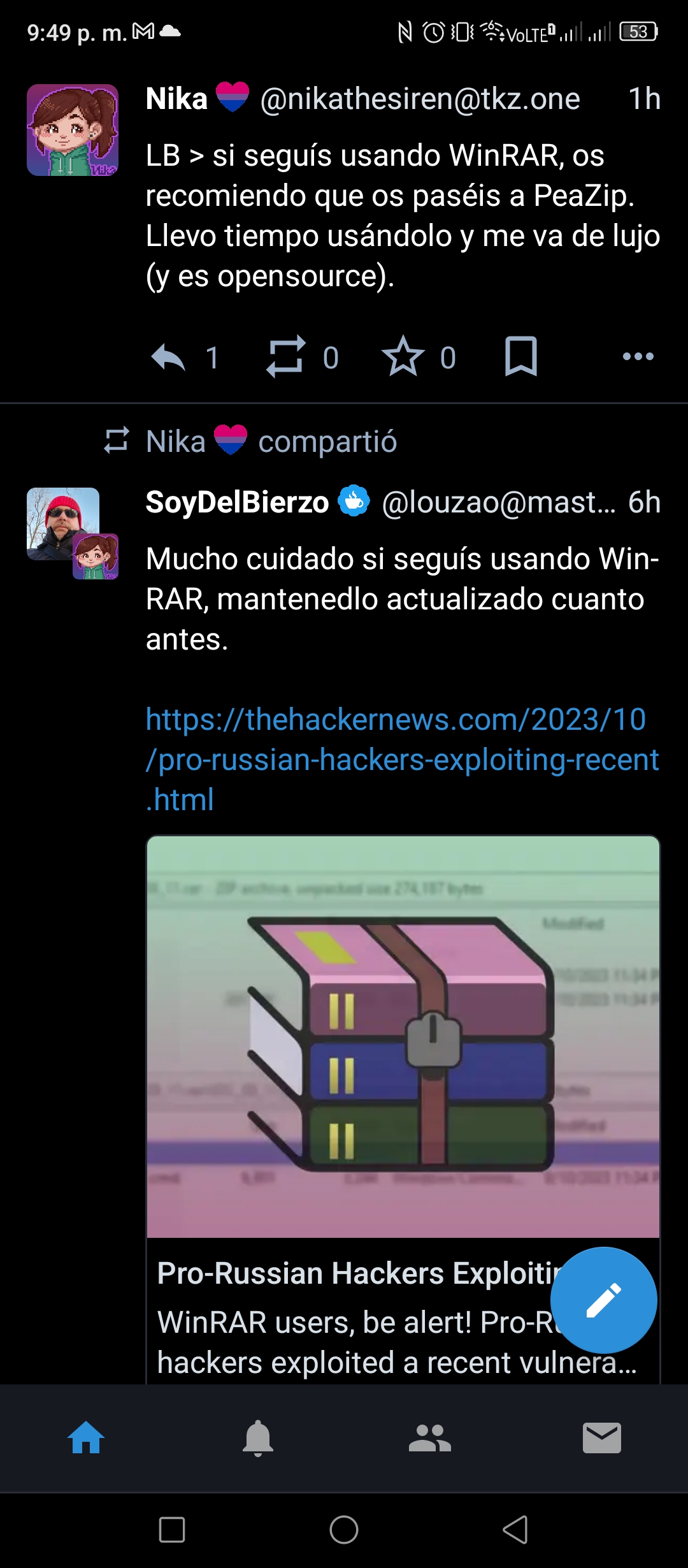Open Nika's profile from handle @nikathesiren@tkz.one
Viewport: 688px width, 1568px height.
coord(420,99)
